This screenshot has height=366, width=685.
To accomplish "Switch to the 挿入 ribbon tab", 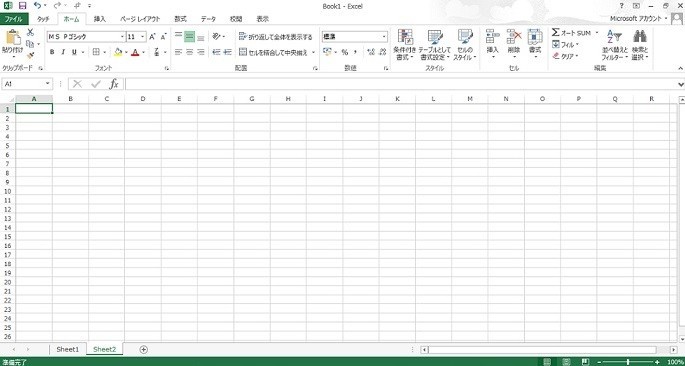I will point(100,19).
